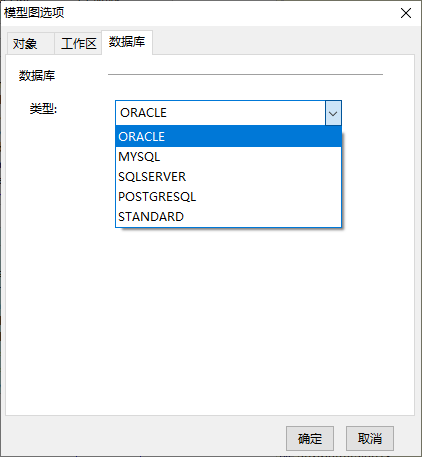Screen dimensions: 422x457
Task: Click the 类型: field label
Action: tap(43, 109)
